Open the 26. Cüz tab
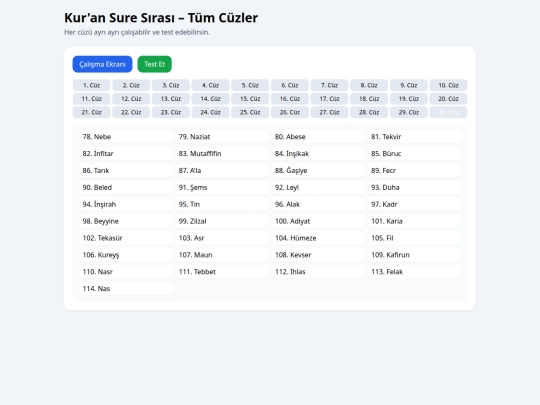Viewport: 540px width, 405px height. pos(290,112)
